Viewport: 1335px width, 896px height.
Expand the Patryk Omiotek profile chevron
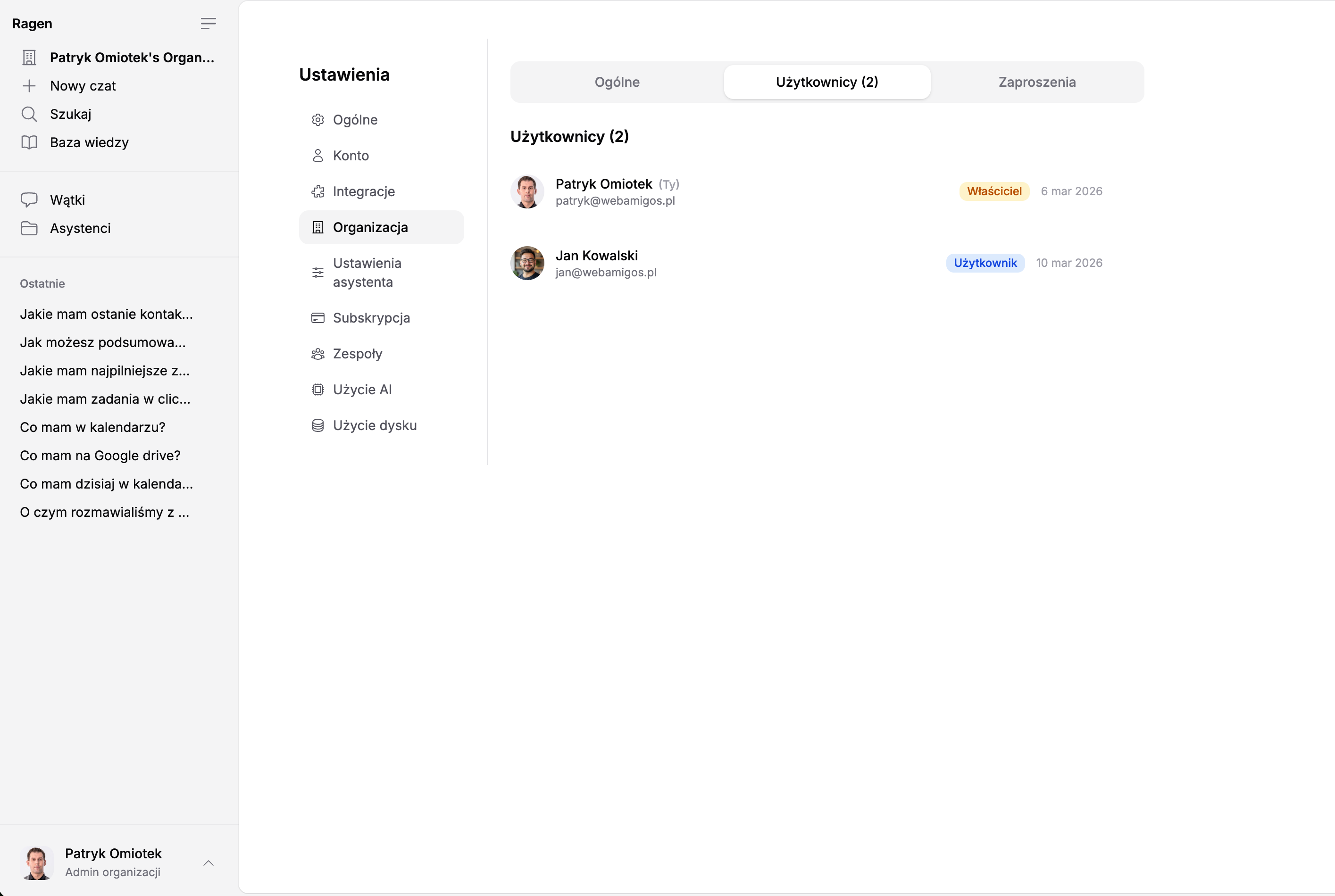(x=209, y=863)
